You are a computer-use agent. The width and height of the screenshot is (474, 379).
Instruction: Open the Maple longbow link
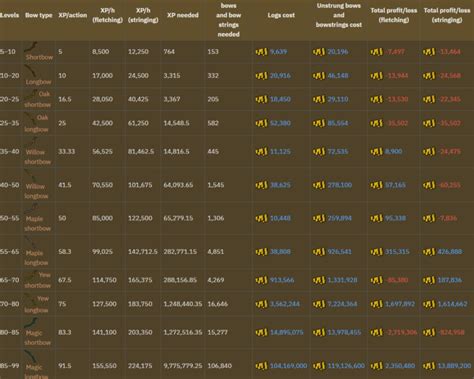(x=36, y=258)
